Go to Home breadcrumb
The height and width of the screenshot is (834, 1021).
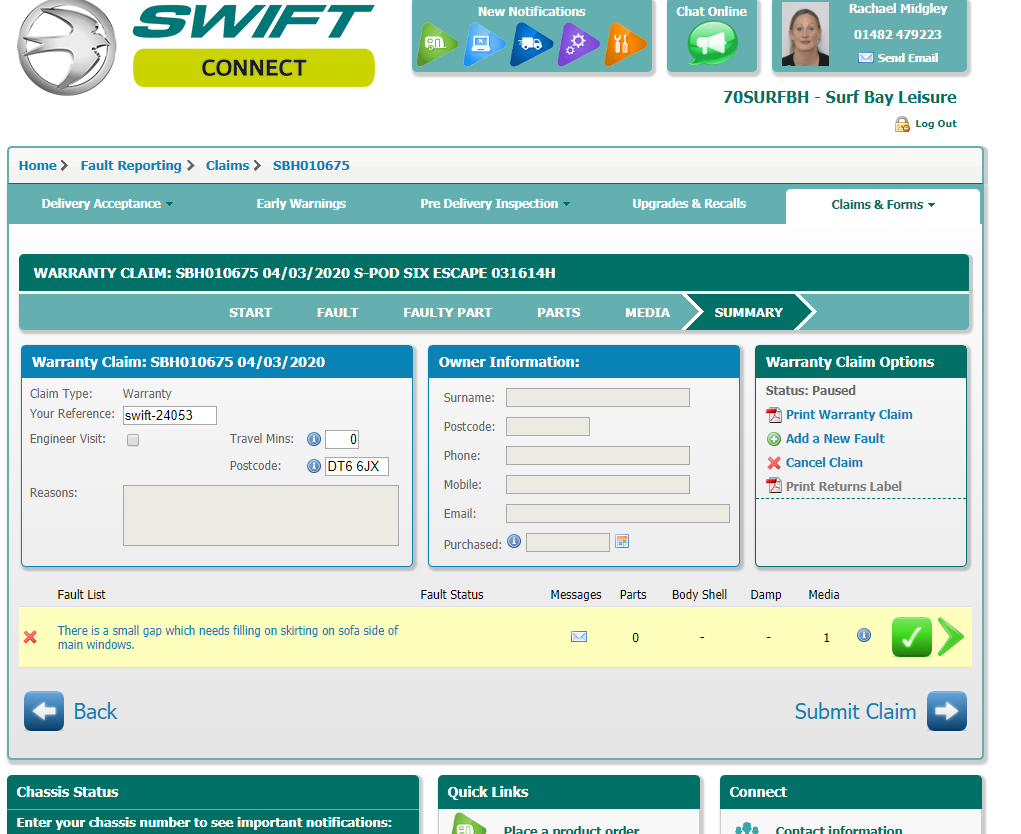pos(37,165)
